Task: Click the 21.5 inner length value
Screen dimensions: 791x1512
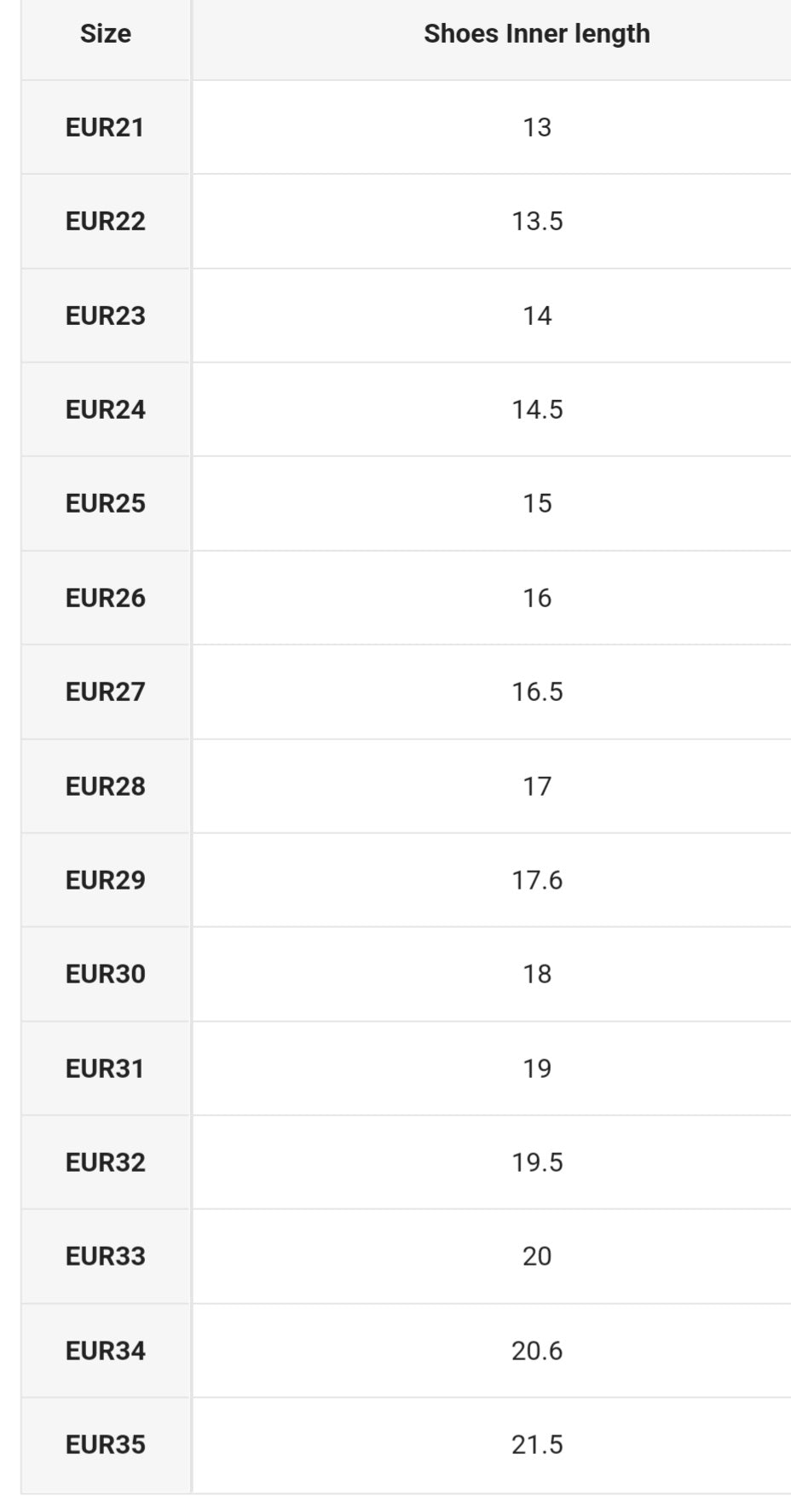Action: tap(537, 1445)
